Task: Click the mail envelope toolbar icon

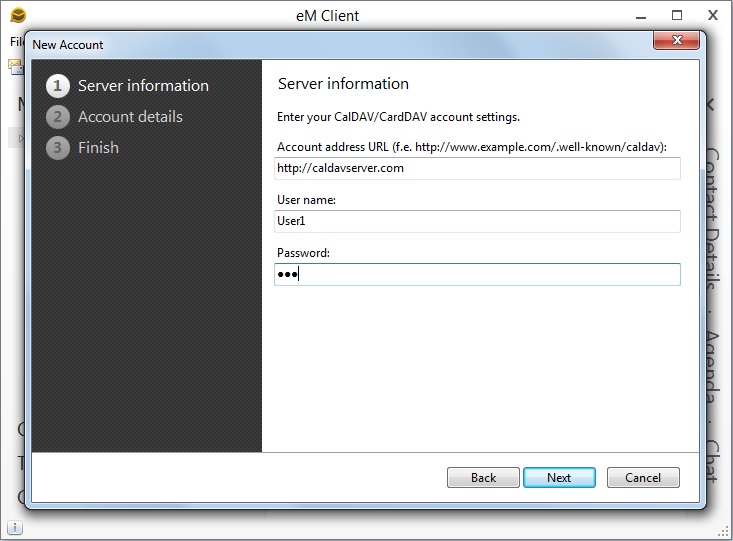Action: tap(15, 67)
